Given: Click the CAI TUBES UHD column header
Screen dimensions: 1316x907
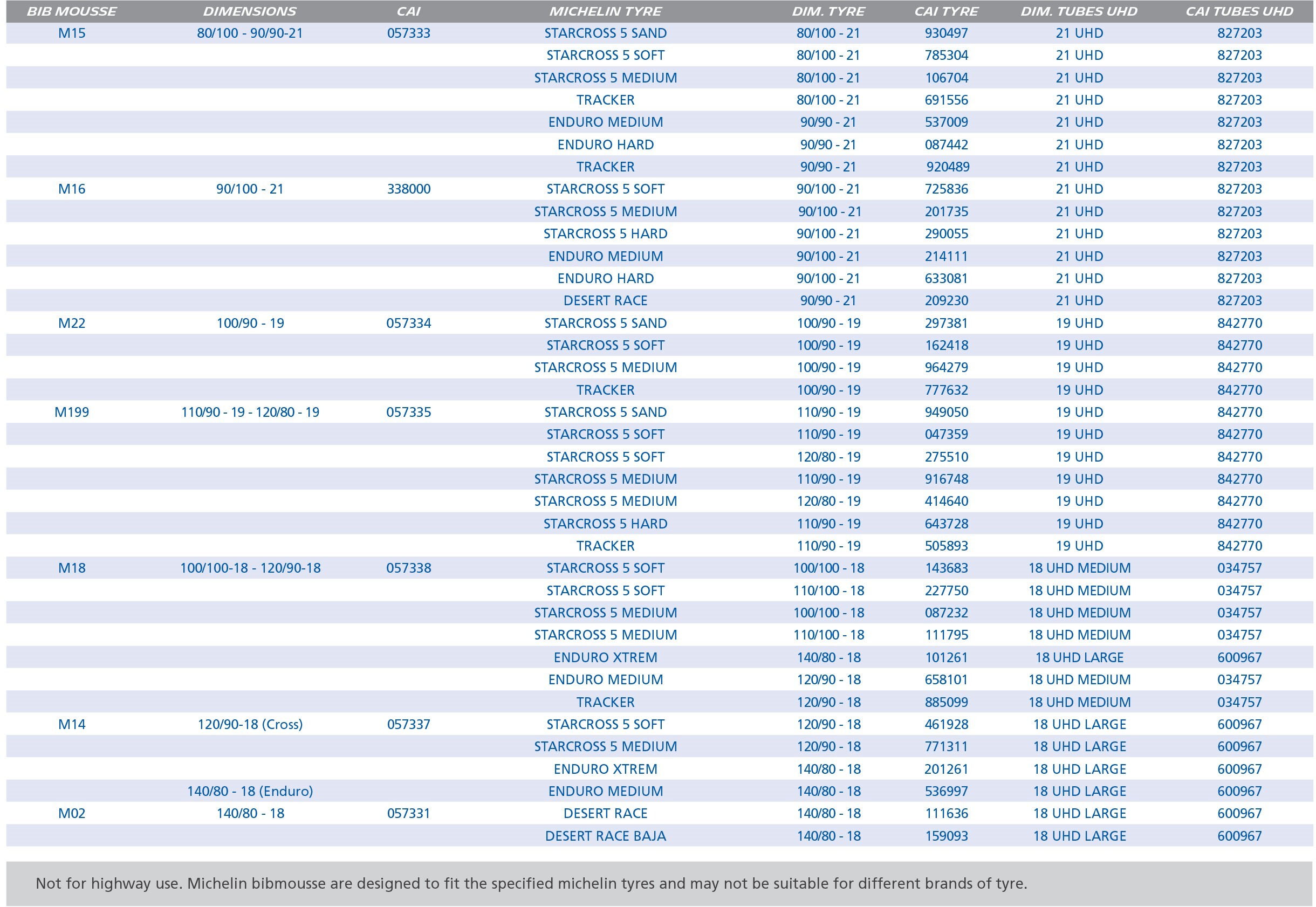Looking at the screenshot, I should point(1239,11).
